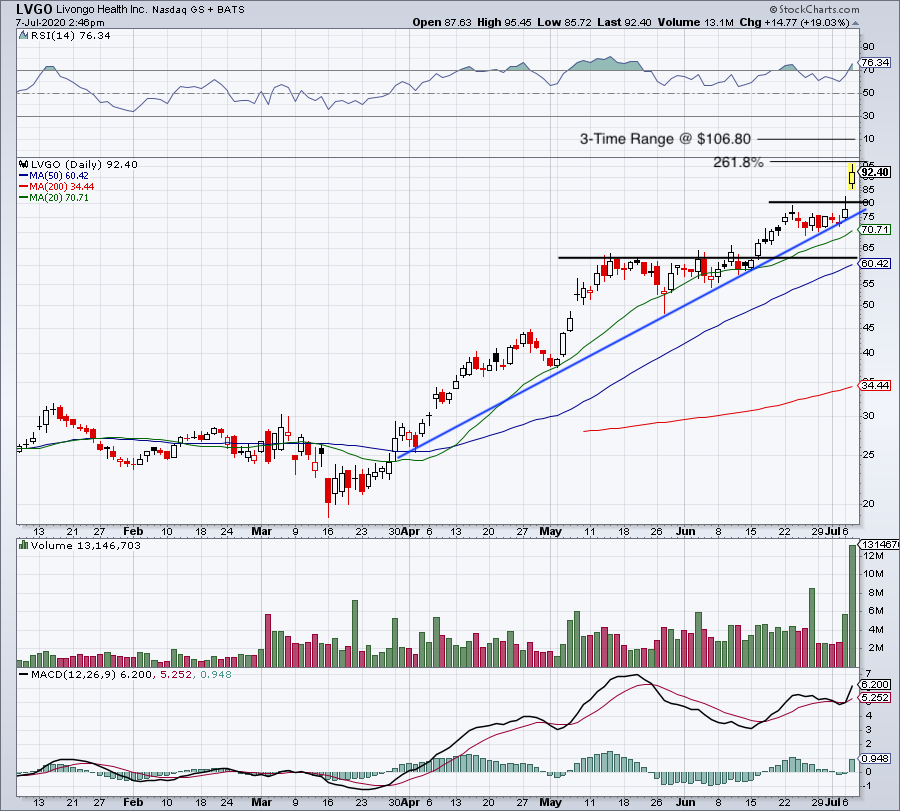Click the RSI(14) indicator legend icon
This screenshot has width=900, height=811.
[x=24, y=36]
